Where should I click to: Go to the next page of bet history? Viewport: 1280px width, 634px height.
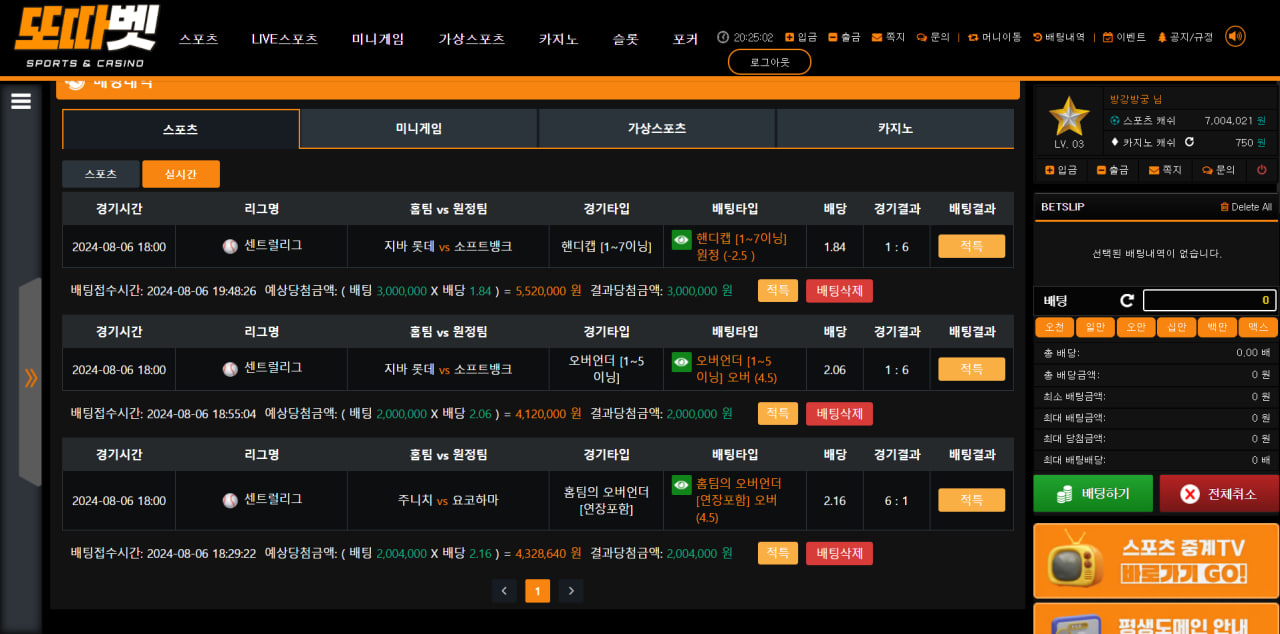pyautogui.click(x=570, y=591)
